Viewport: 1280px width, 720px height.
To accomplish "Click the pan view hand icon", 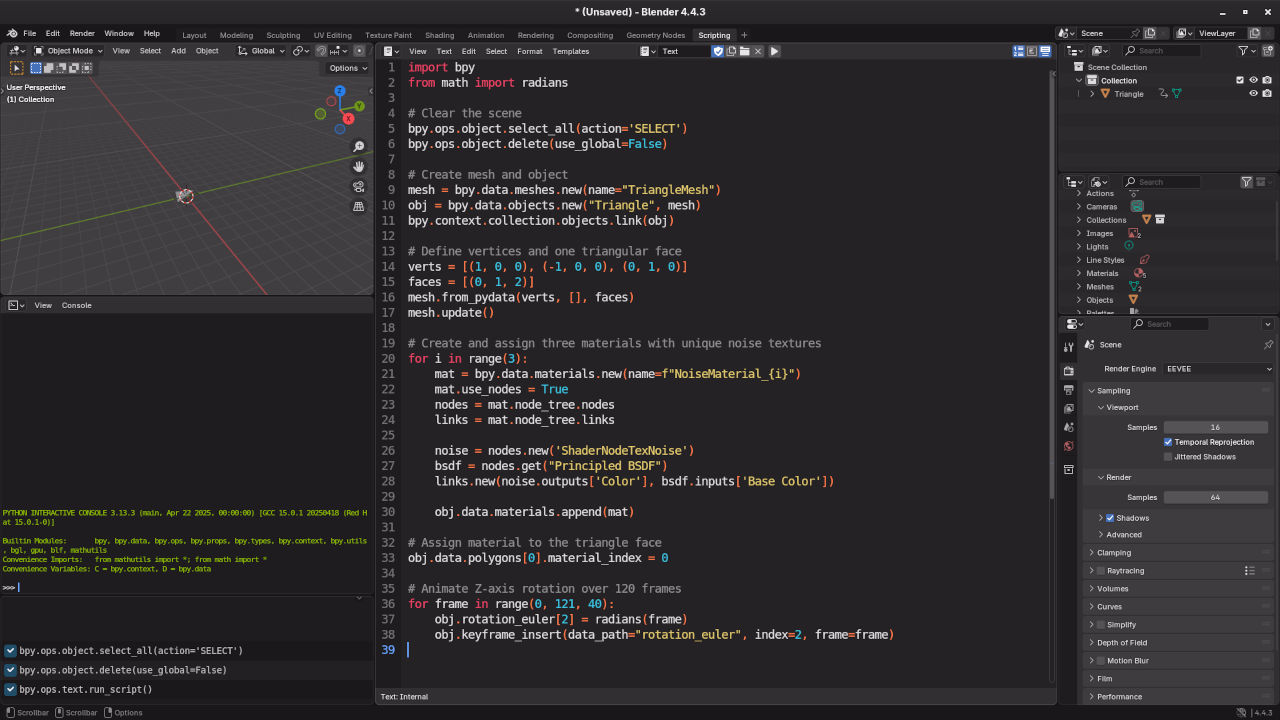I will coord(359,166).
